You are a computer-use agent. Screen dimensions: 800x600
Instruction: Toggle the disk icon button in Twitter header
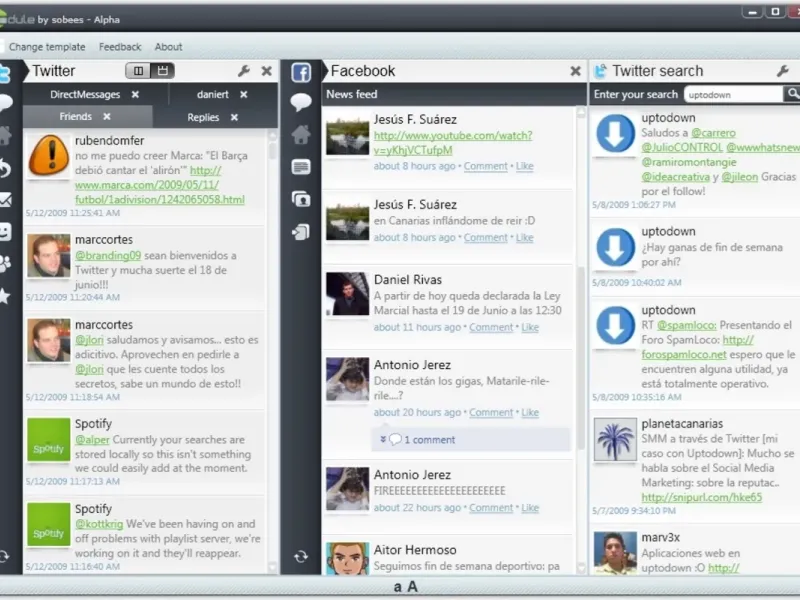tap(163, 71)
